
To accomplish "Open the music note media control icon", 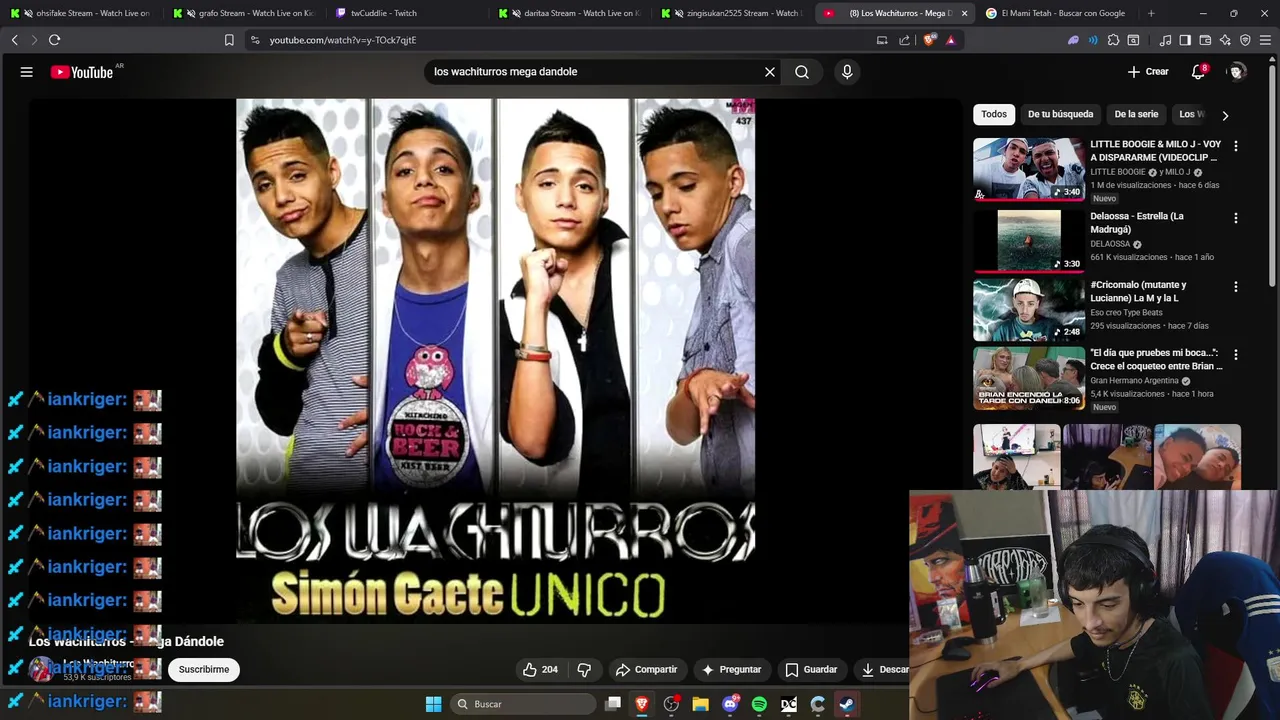I will [1165, 40].
